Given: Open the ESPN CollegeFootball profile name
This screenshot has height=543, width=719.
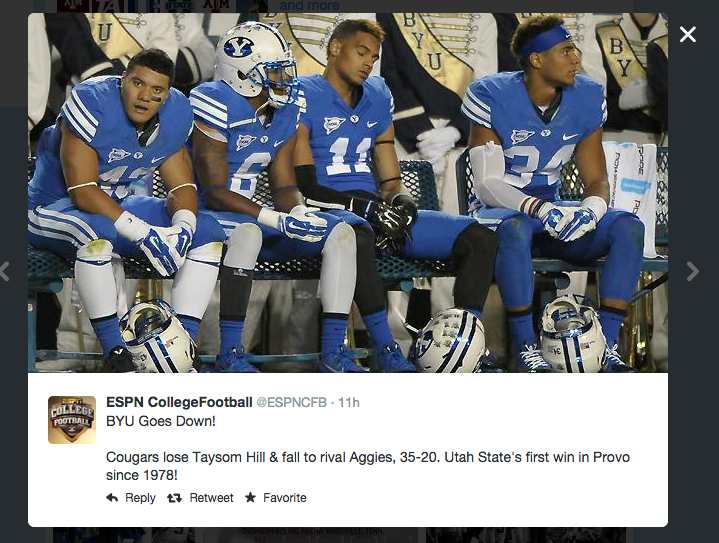Looking at the screenshot, I should [180, 403].
